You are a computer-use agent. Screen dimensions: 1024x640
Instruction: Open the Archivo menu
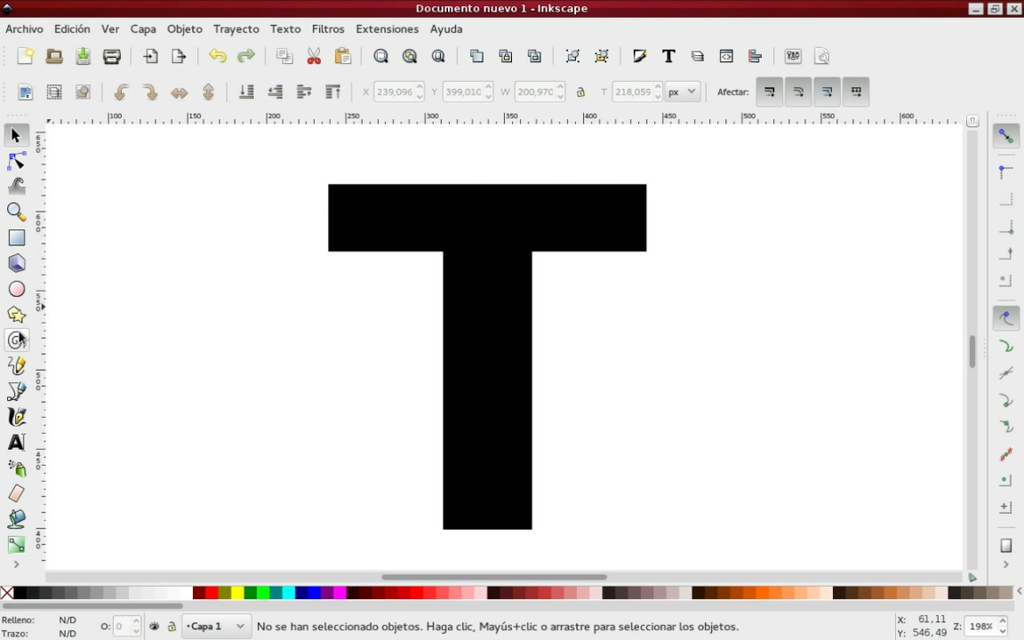click(24, 29)
